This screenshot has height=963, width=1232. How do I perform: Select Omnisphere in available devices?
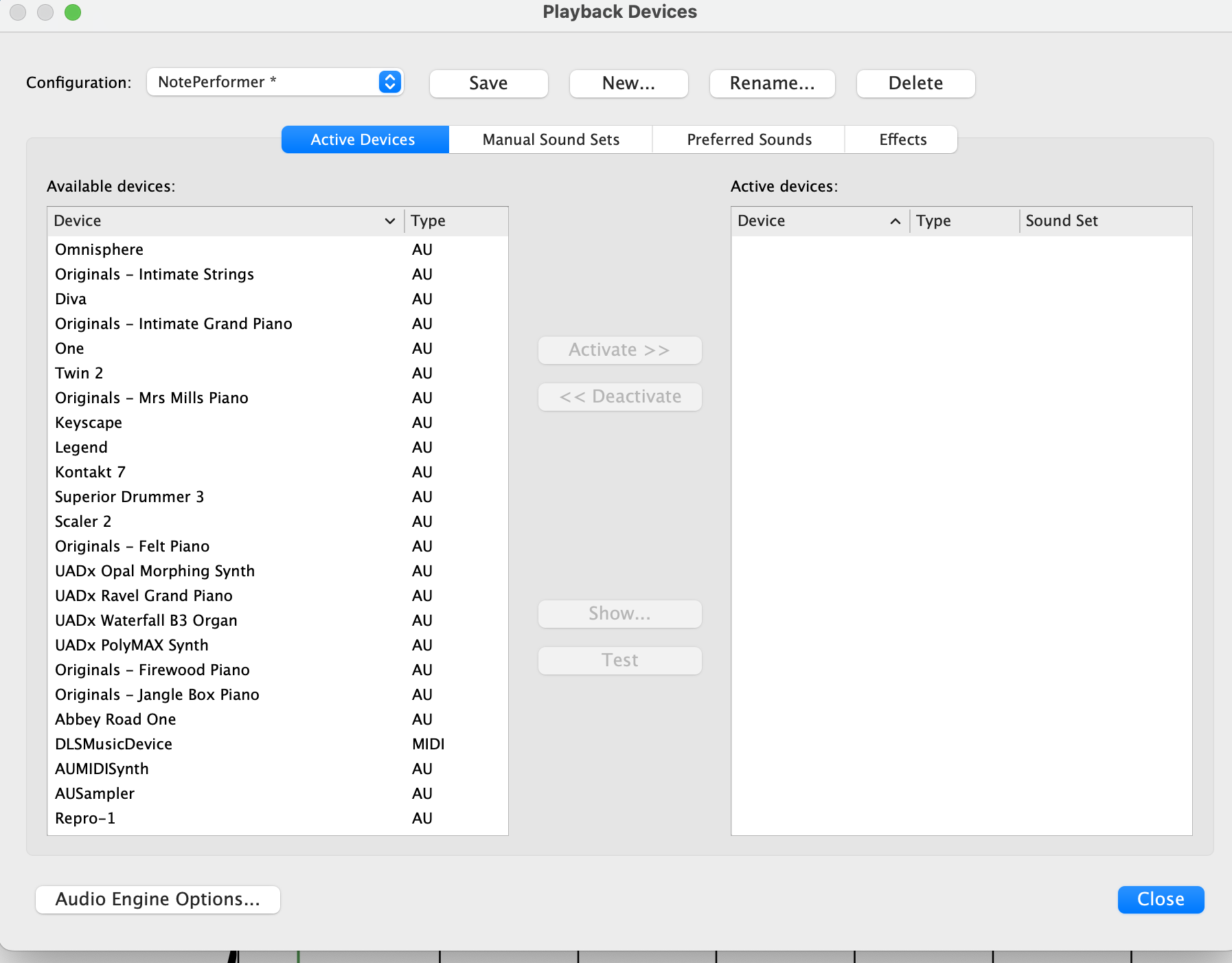tap(277, 249)
